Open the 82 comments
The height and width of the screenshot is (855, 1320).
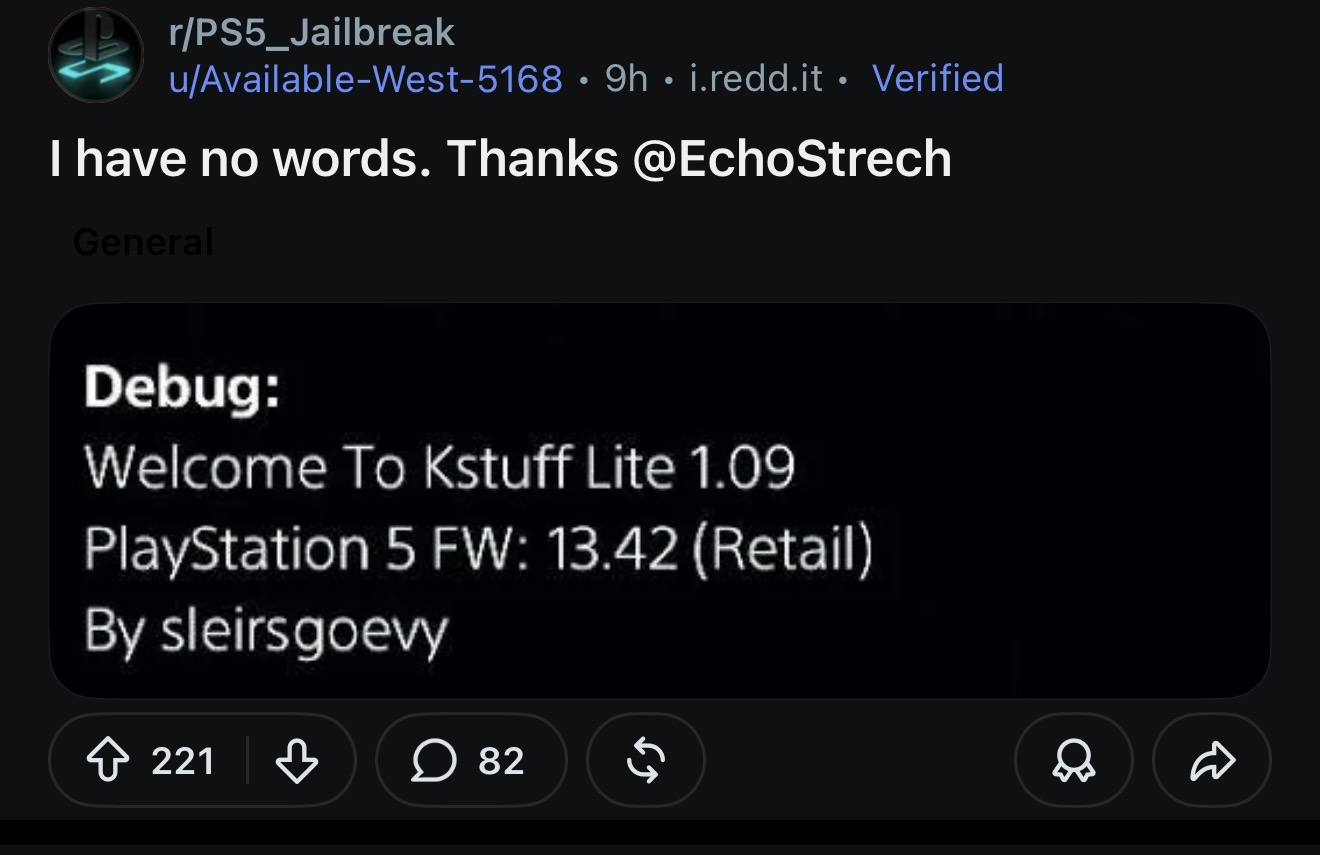(x=471, y=760)
